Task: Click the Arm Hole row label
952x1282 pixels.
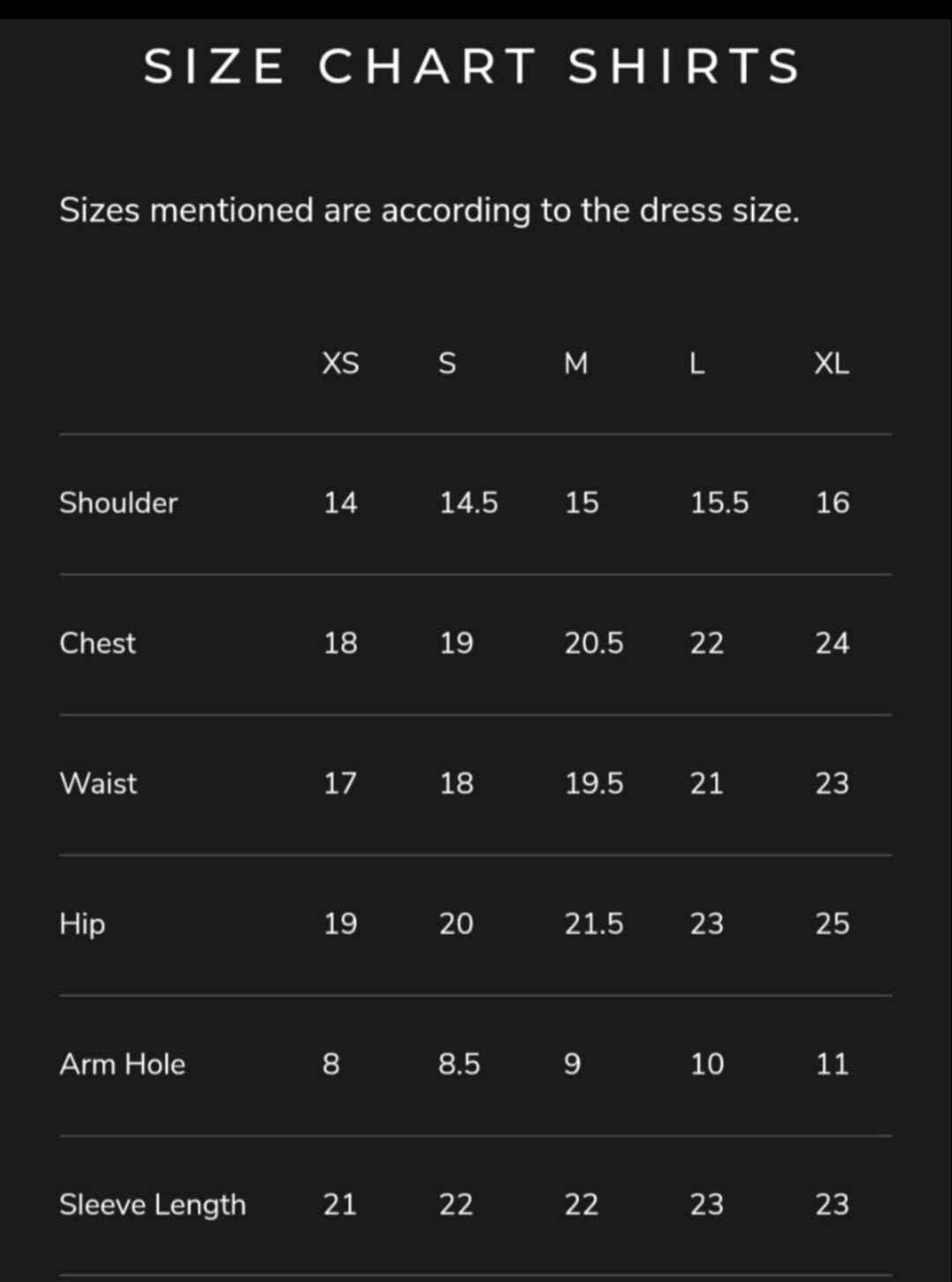Action: click(123, 1064)
